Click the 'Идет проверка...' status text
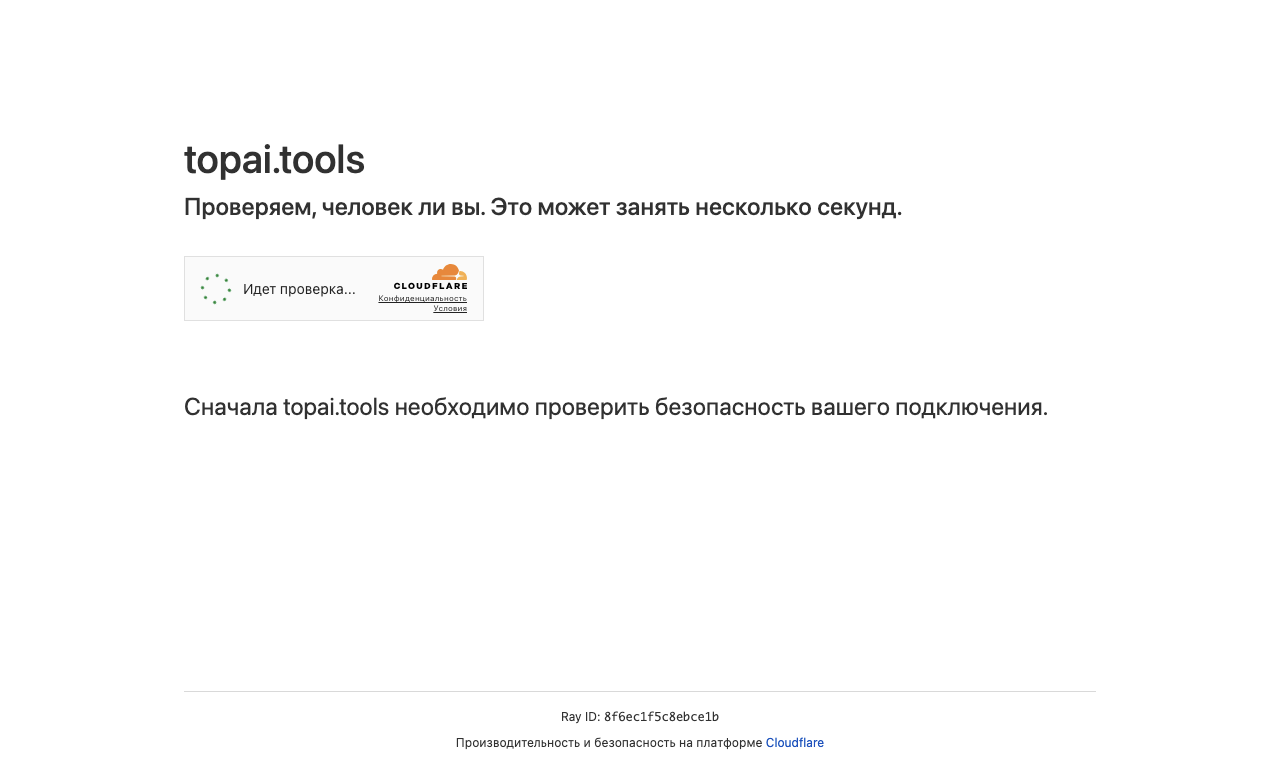 [x=299, y=289]
